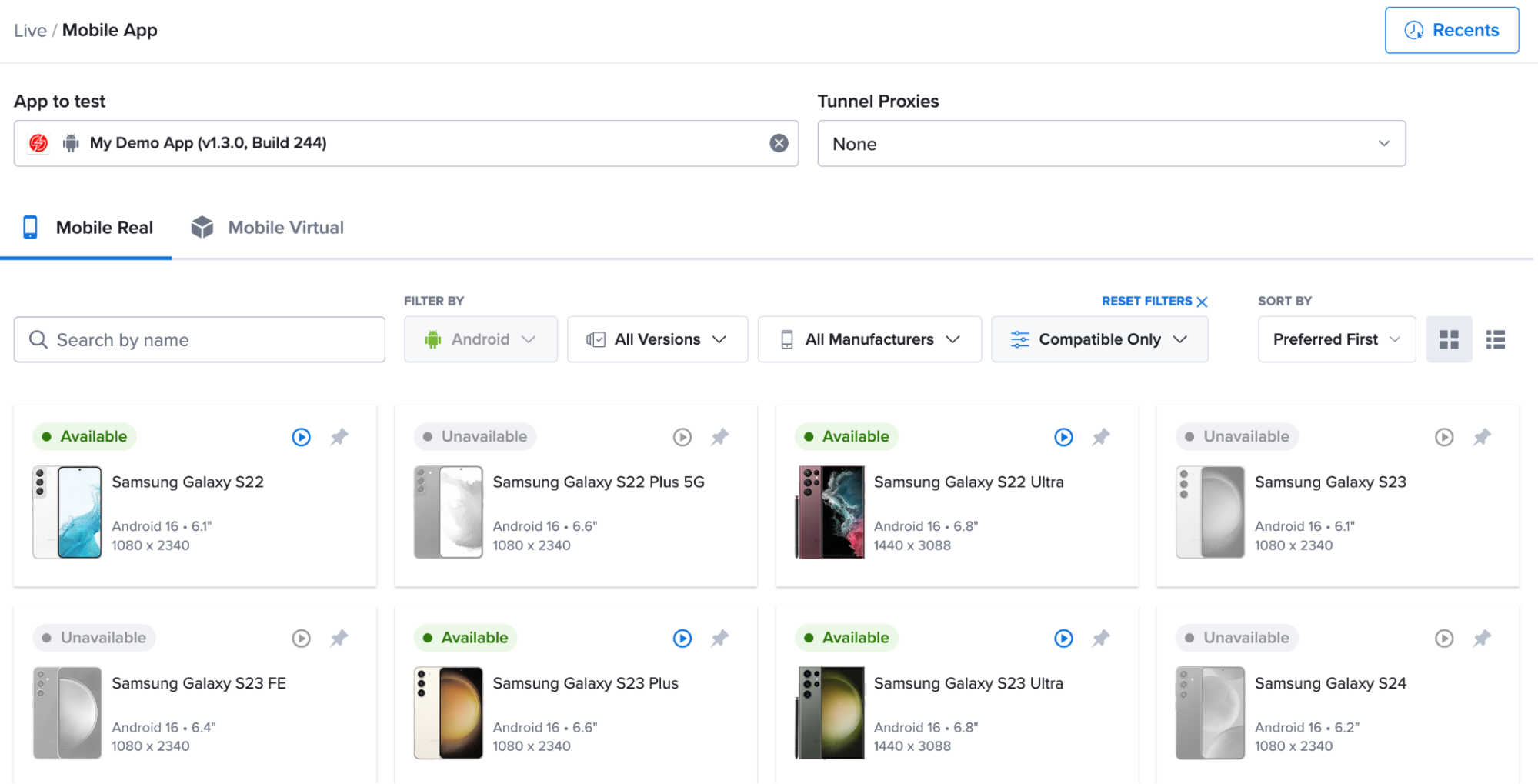Pin the Samsung Galaxy S22 Ultra
Viewport: 1538px width, 784px height.
pos(1101,437)
